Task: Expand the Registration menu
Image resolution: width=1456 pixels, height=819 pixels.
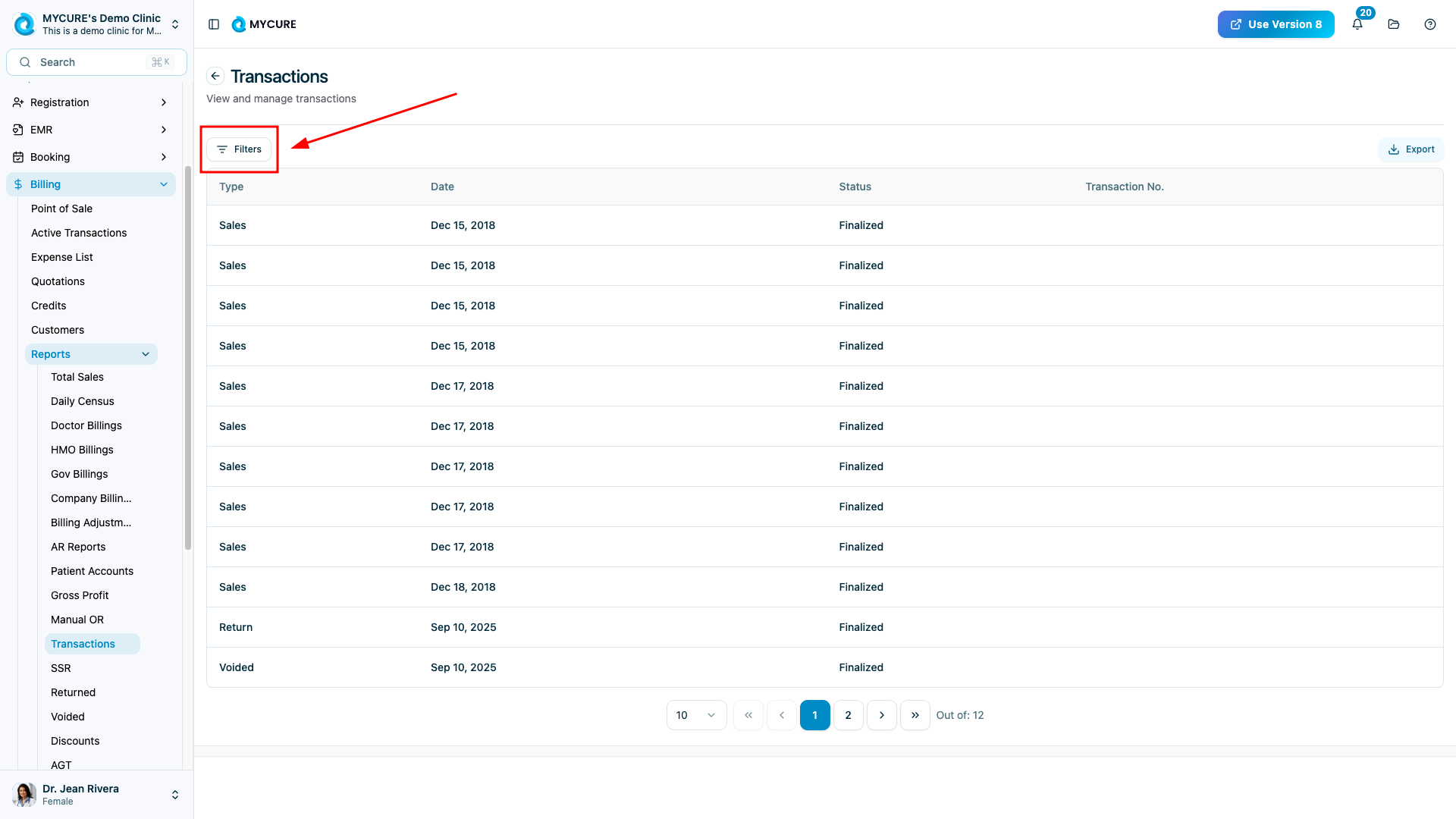Action: 91,102
